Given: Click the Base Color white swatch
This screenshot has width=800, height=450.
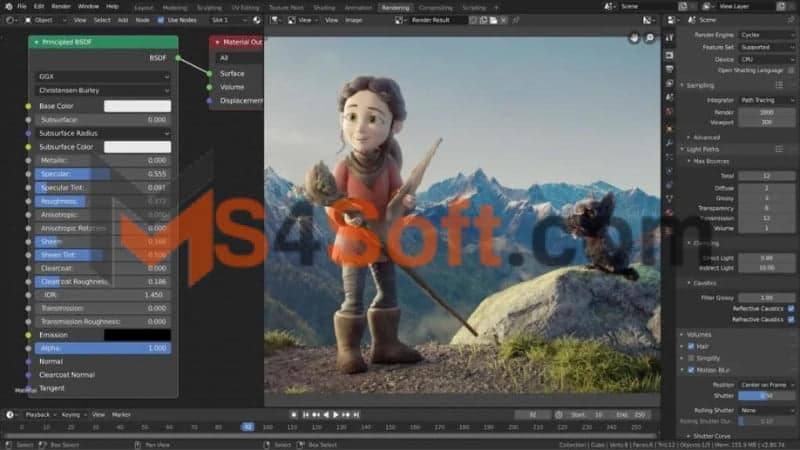Looking at the screenshot, I should [x=137, y=106].
